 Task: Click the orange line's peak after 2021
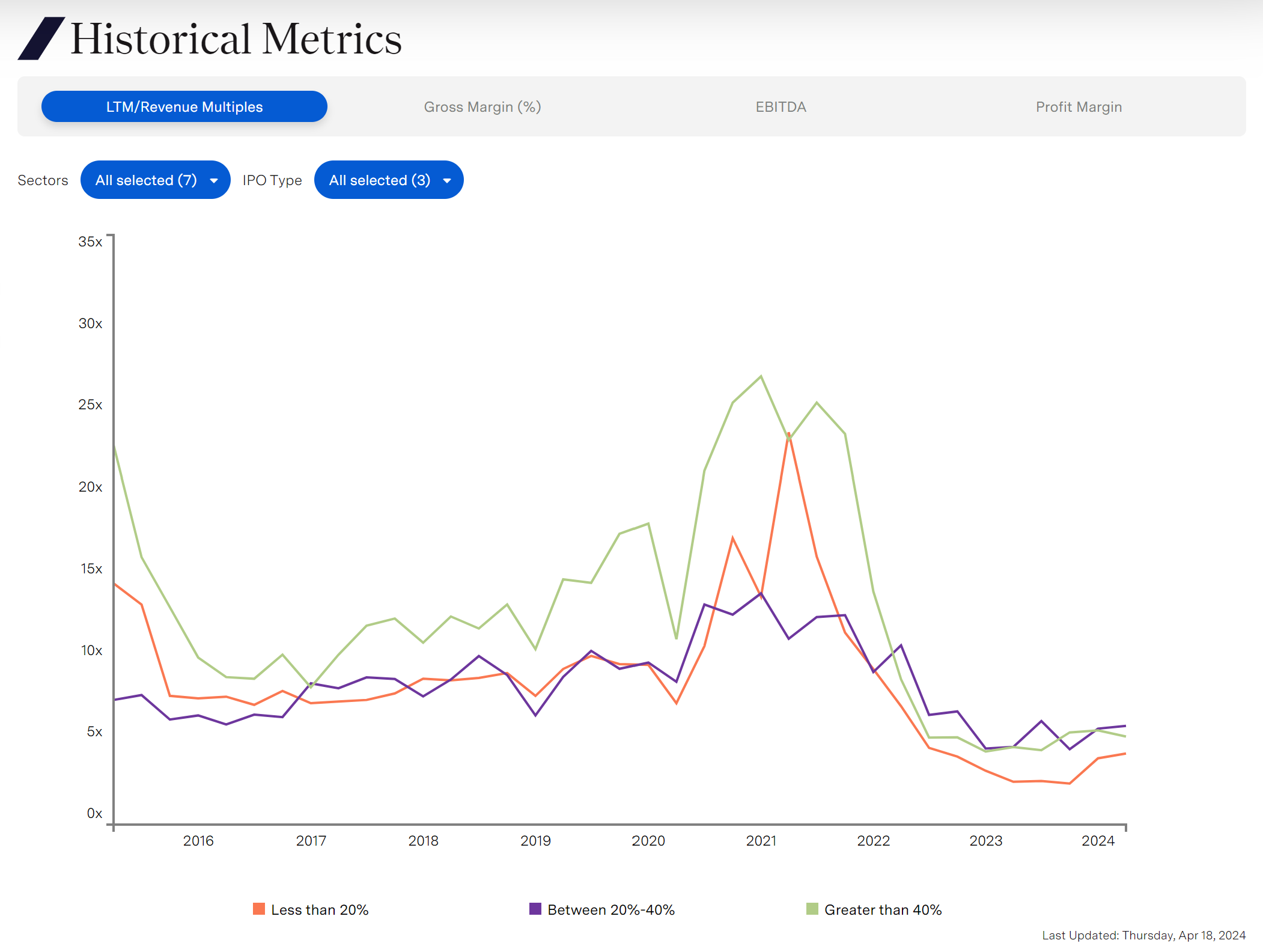coord(788,434)
